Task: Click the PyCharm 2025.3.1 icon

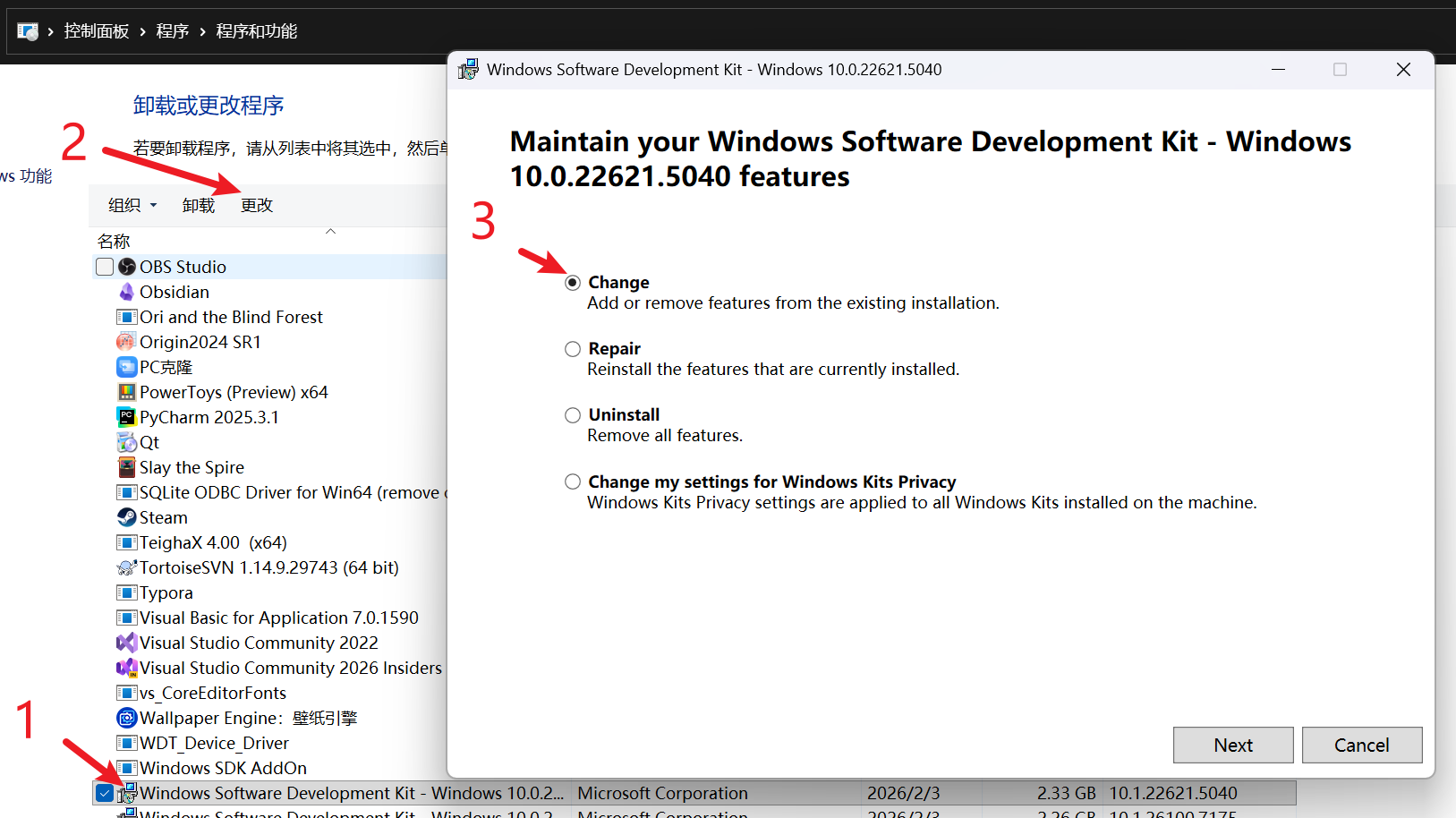Action: tap(127, 417)
